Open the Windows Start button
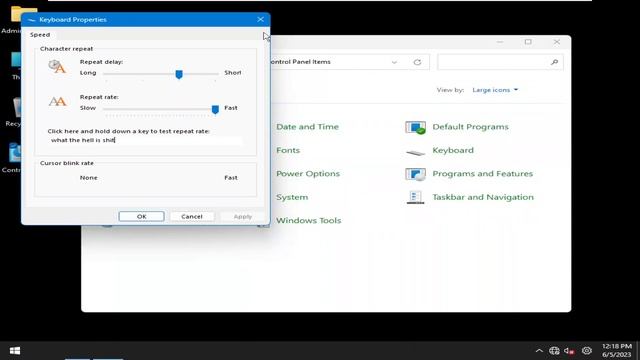 [x=15, y=351]
